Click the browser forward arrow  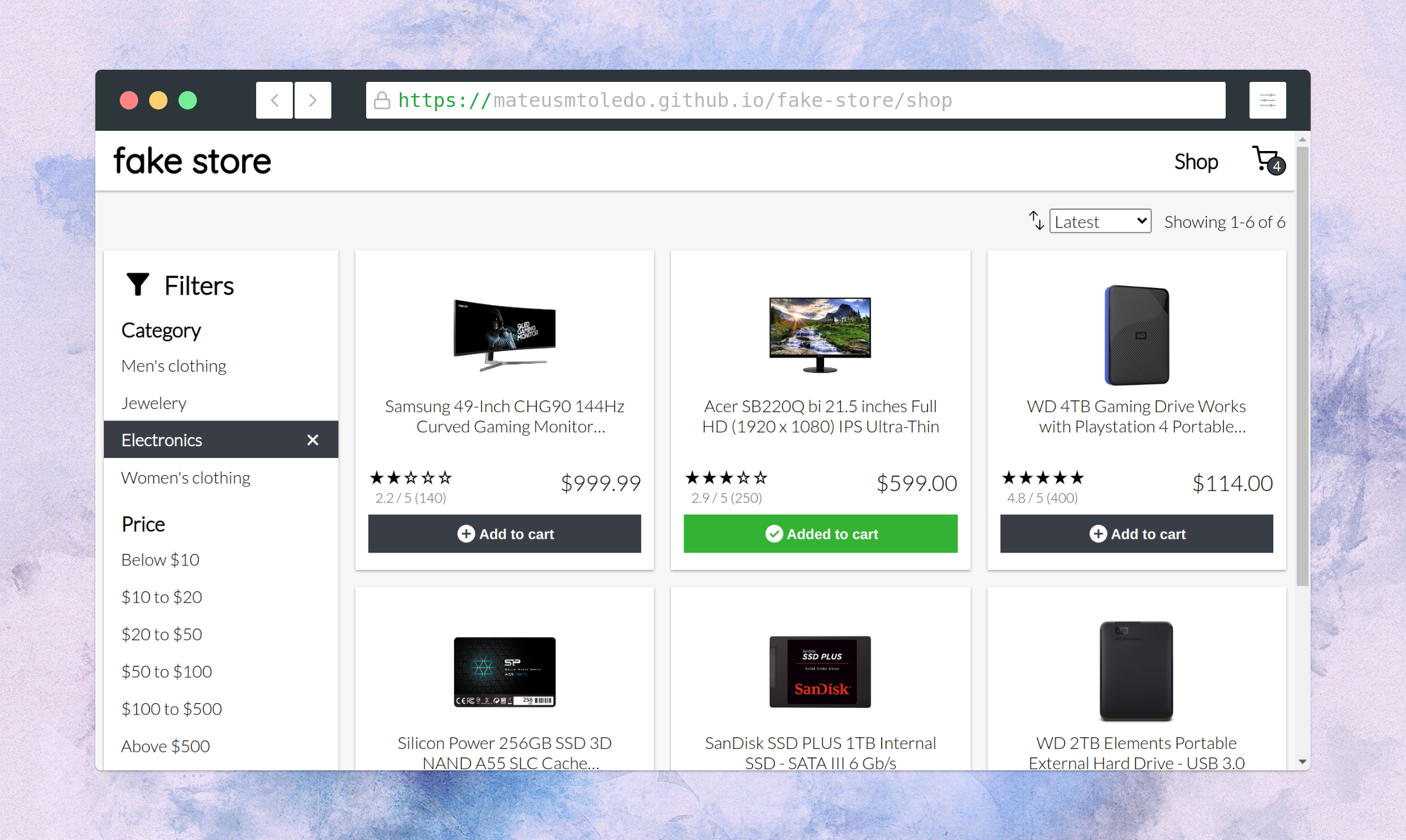[x=313, y=100]
